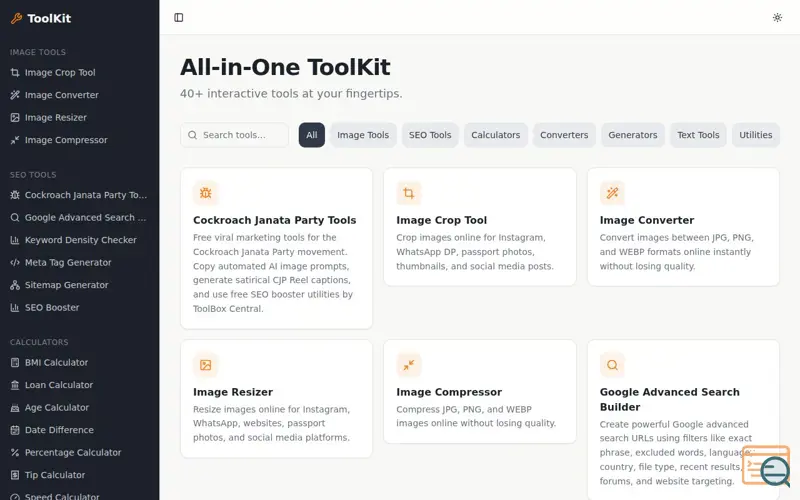Click the orange bug icon on Cockroach card
The width and height of the screenshot is (800, 500).
coord(206,193)
